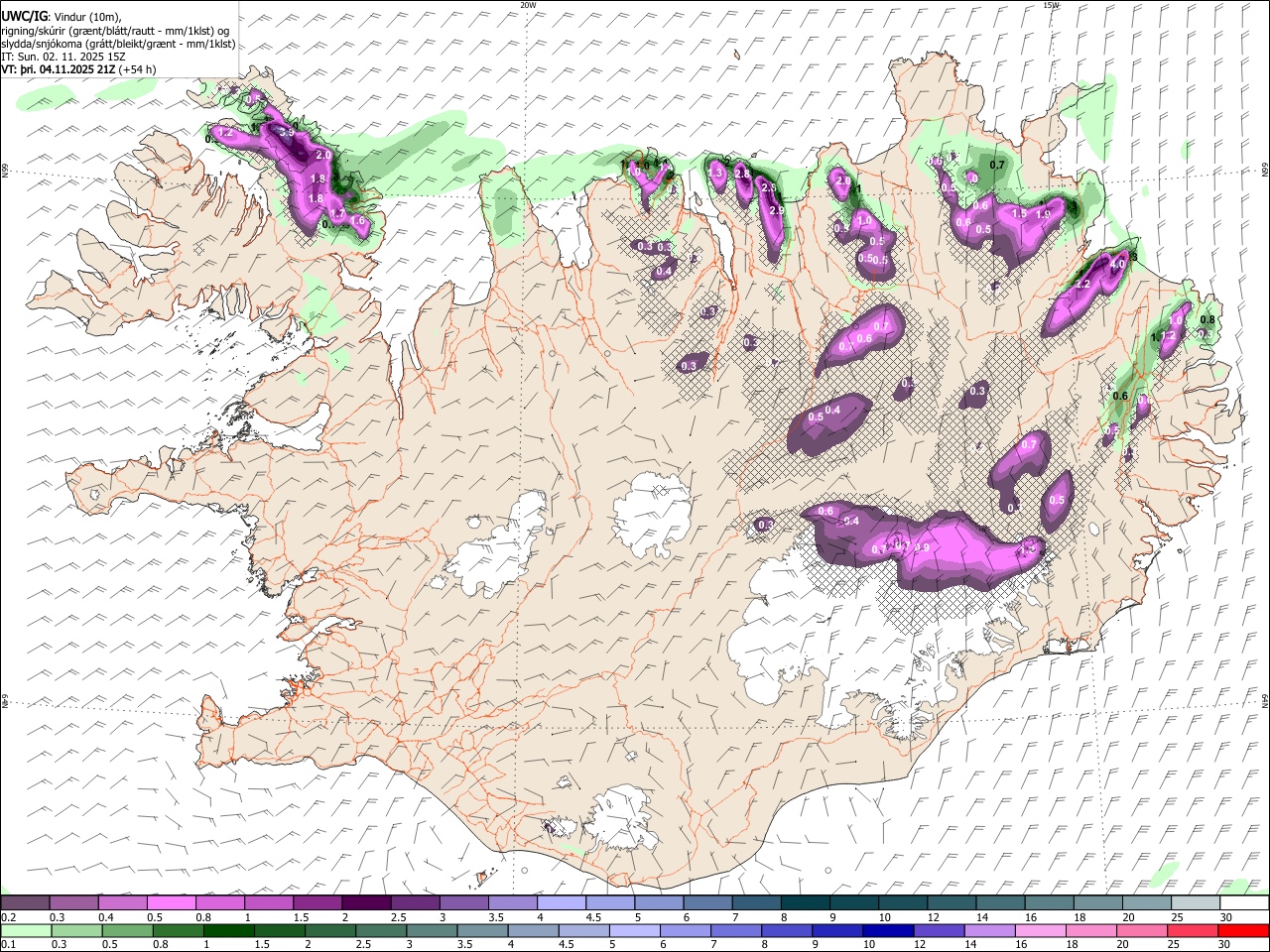Image resolution: width=1270 pixels, height=952 pixels.
Task: Pick the bright red lower legend swatch after 30
Action: (x=1243, y=930)
